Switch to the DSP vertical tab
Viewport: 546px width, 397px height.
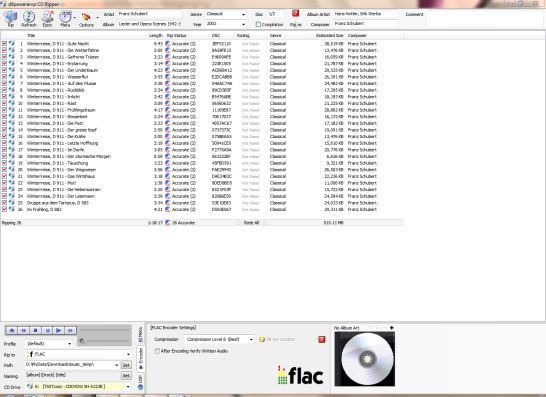(x=140, y=382)
